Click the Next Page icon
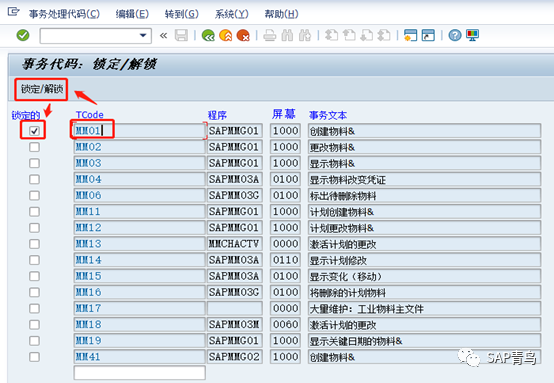 click(x=366, y=35)
